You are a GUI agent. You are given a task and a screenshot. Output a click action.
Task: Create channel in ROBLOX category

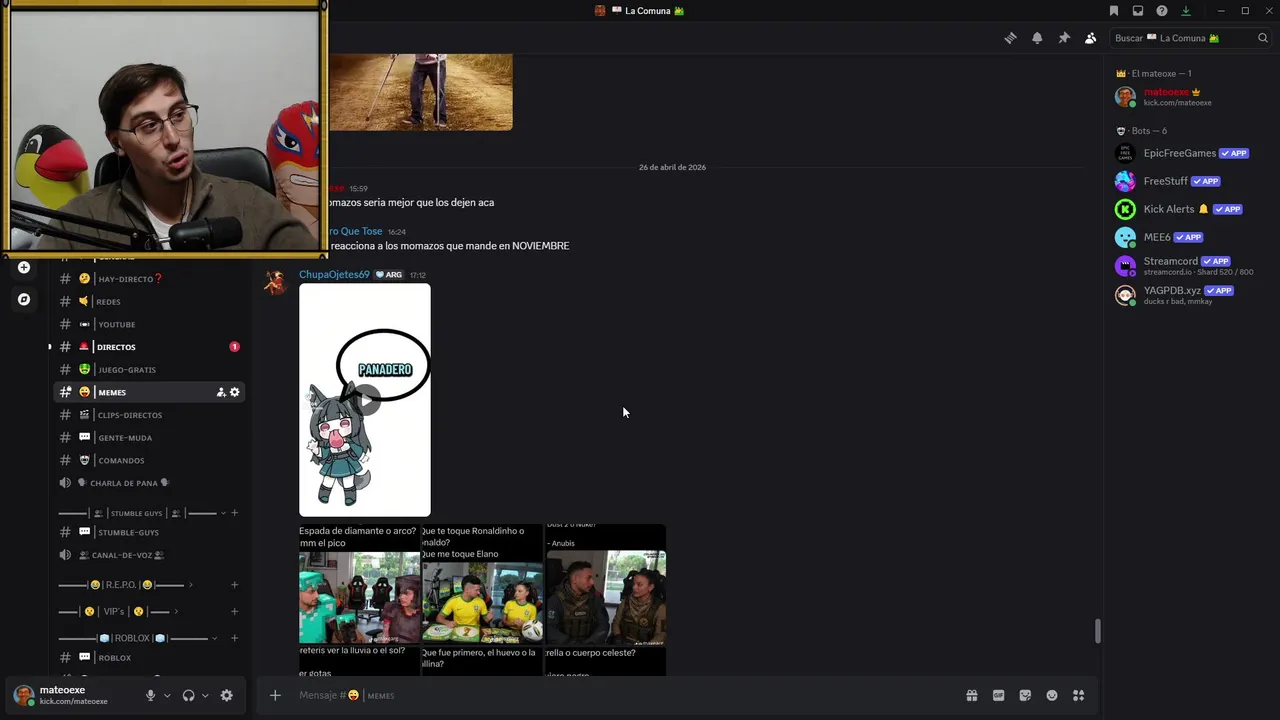click(x=234, y=638)
